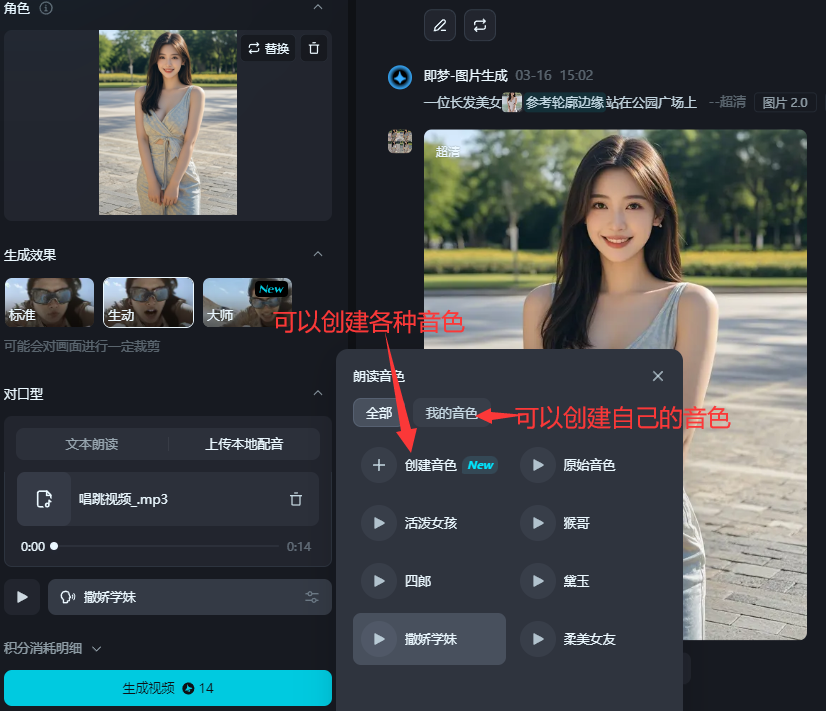Play the 原始音色 preview
826x711 pixels.
(x=537, y=465)
